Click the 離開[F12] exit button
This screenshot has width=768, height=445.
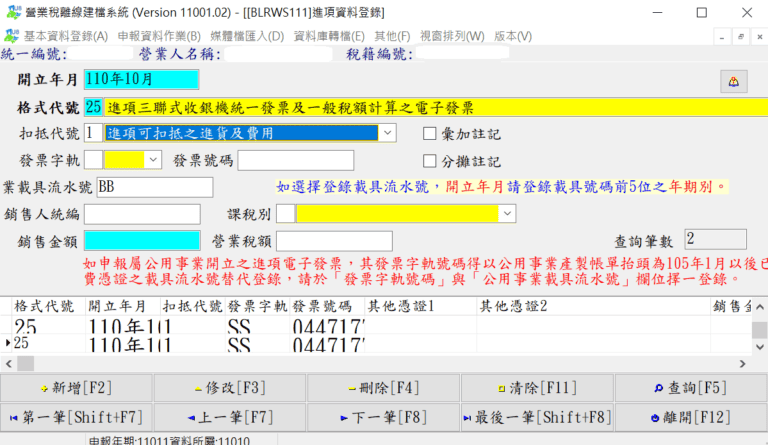[691, 418]
